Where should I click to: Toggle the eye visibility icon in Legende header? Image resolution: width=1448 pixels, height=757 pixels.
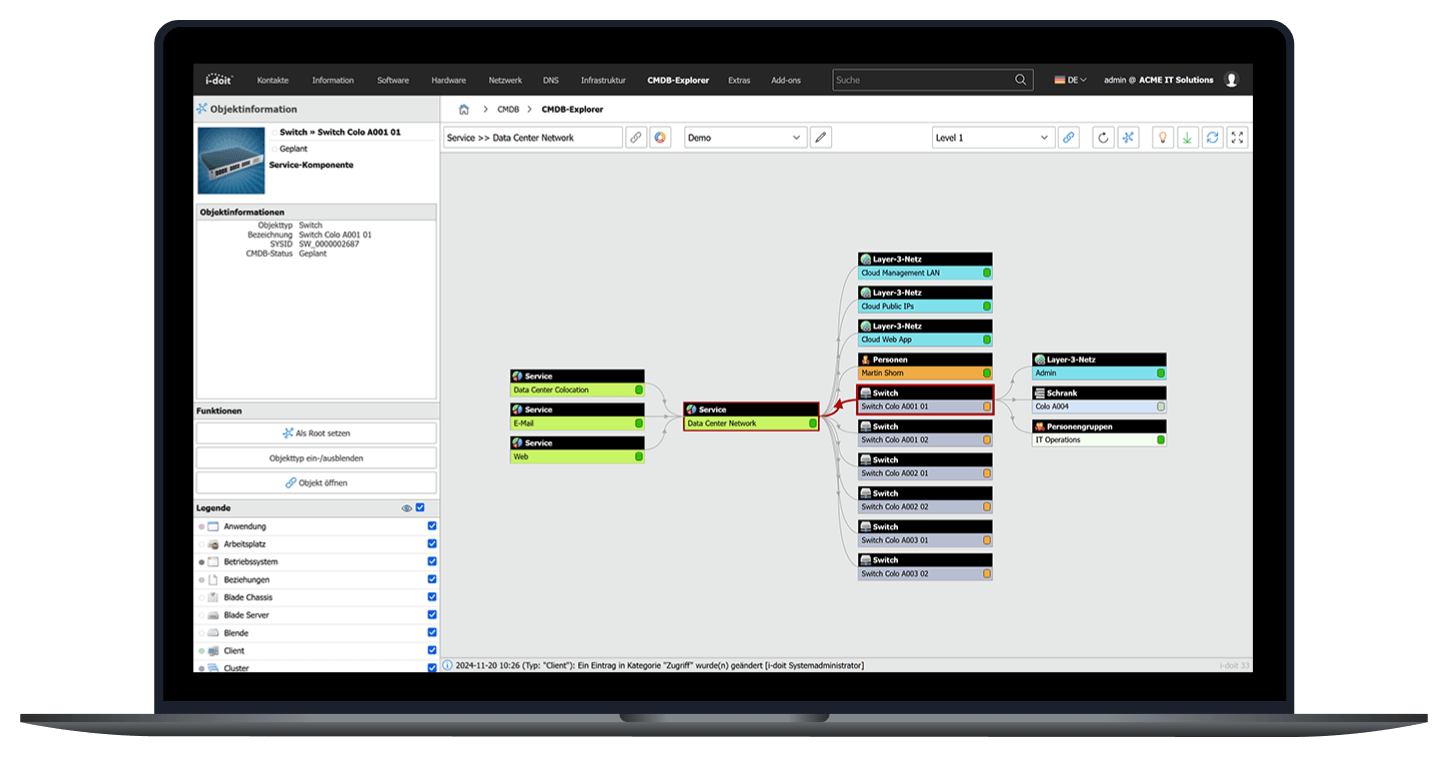(406, 508)
